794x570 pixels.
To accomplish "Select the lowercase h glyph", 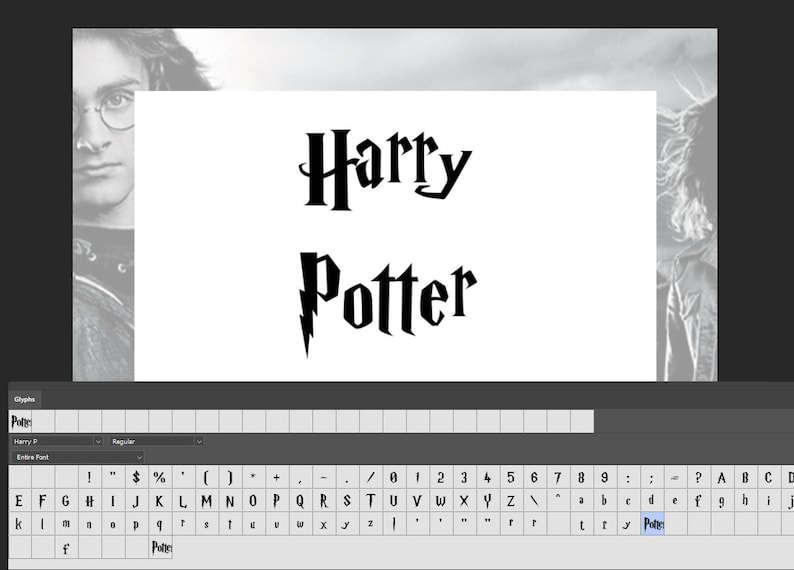I will point(745,501).
